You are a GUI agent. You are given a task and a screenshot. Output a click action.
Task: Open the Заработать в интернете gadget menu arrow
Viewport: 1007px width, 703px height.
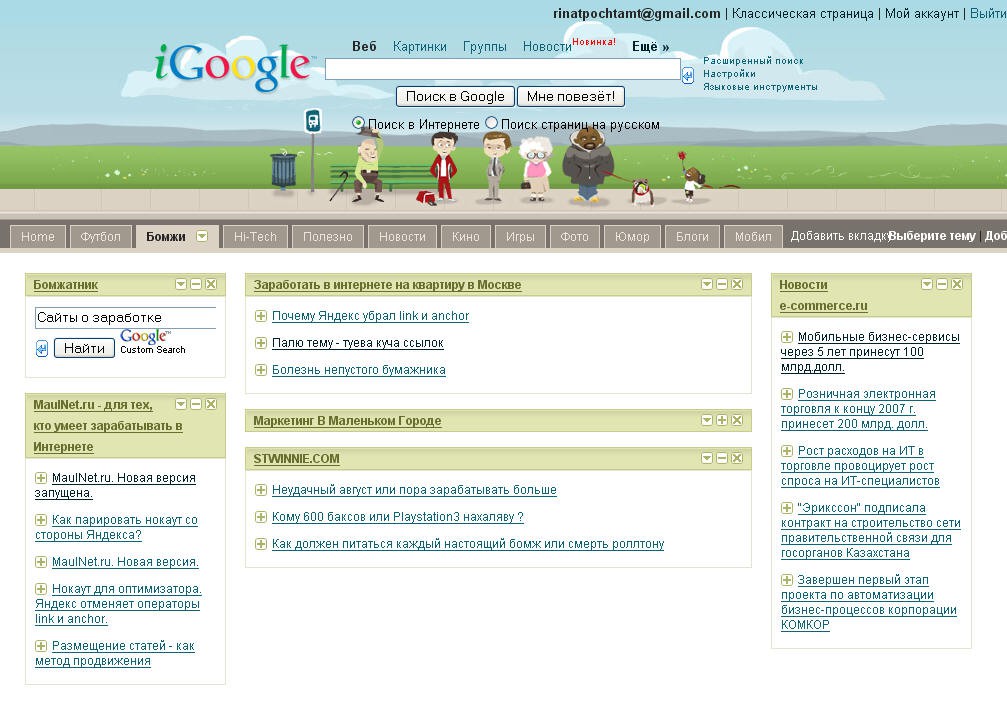pyautogui.click(x=707, y=284)
